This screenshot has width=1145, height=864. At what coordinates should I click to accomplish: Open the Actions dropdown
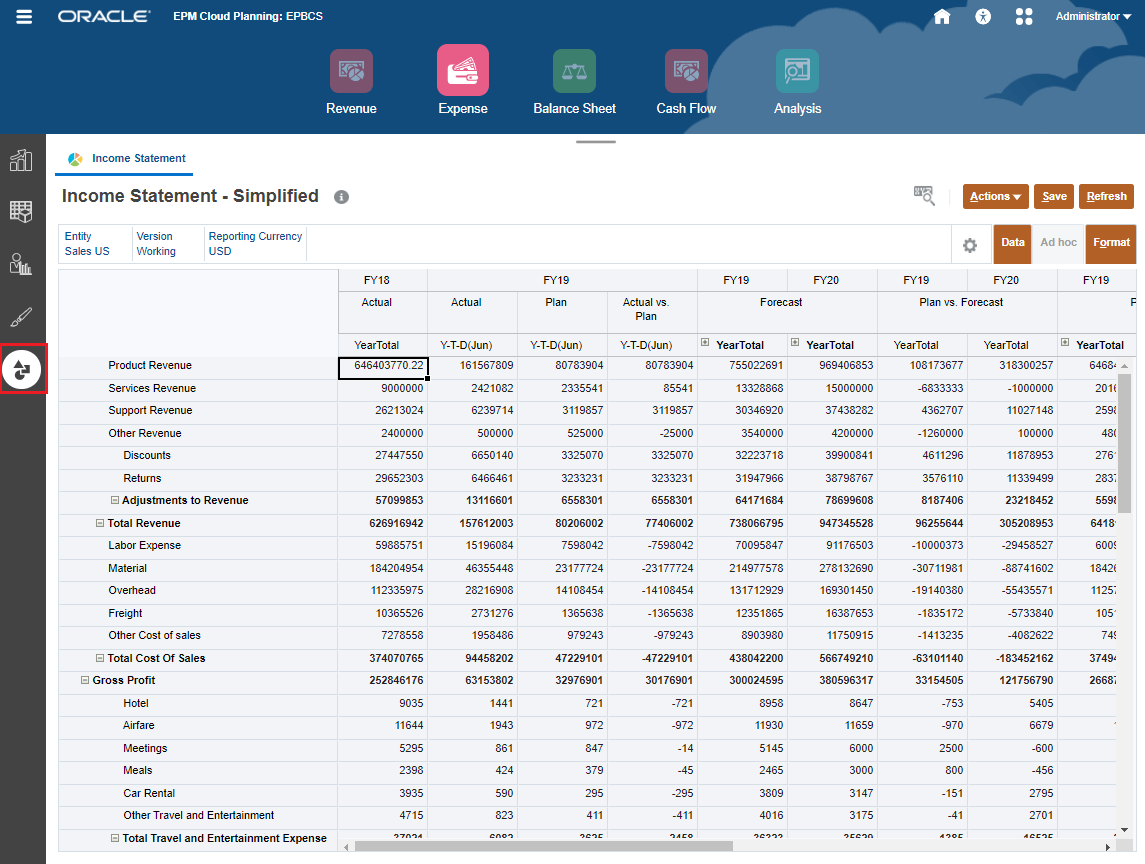[995, 196]
